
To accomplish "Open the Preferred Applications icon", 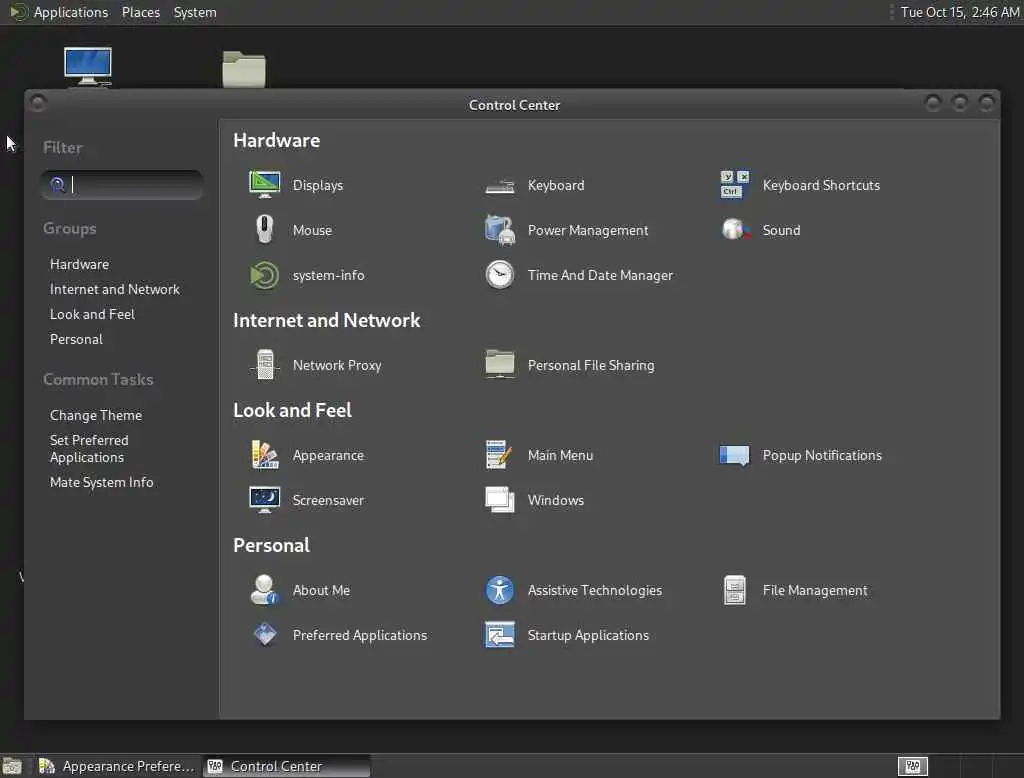I will point(264,635).
